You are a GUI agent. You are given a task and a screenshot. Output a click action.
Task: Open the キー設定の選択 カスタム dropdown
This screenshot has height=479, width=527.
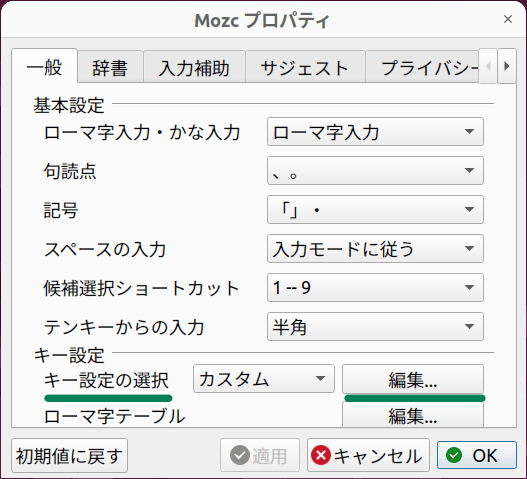264,378
